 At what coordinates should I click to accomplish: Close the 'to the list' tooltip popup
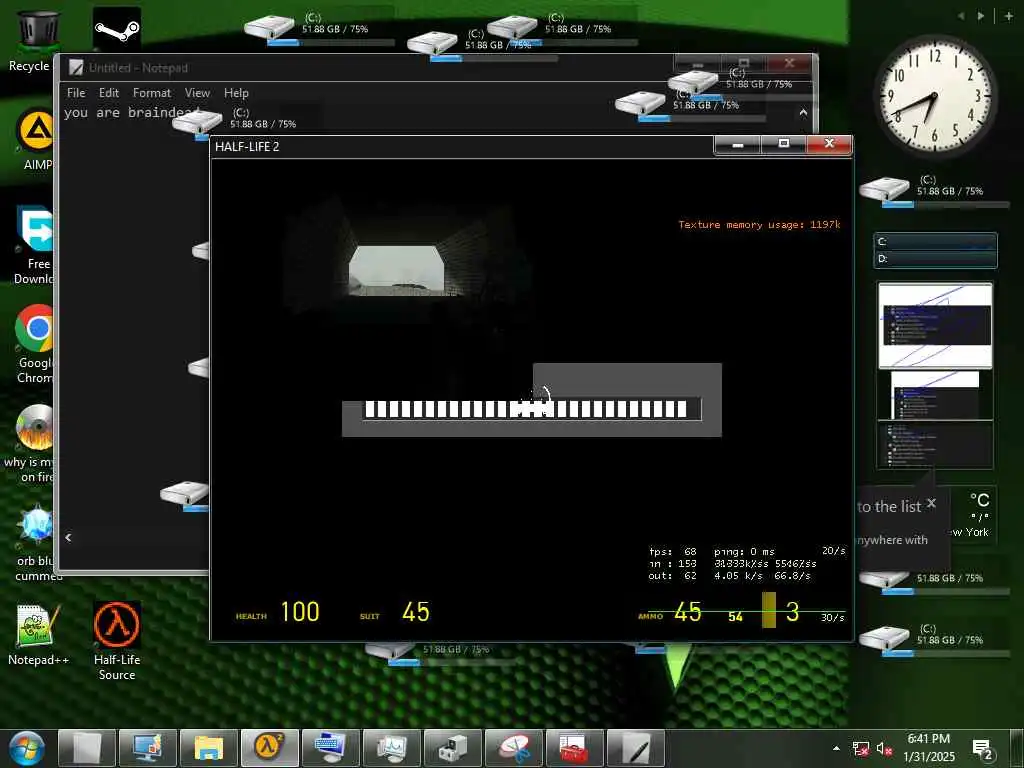[932, 503]
